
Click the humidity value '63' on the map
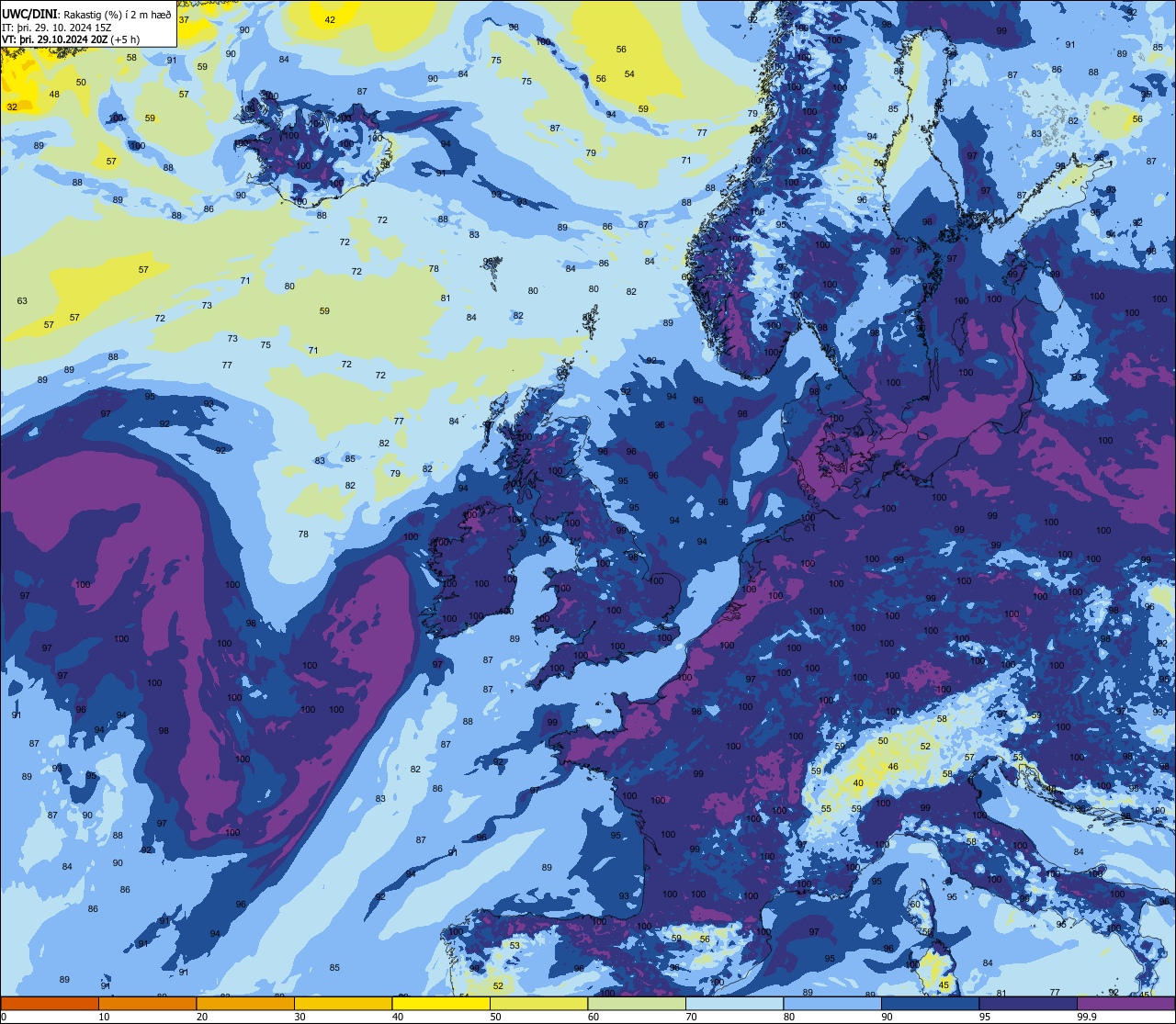pos(22,301)
